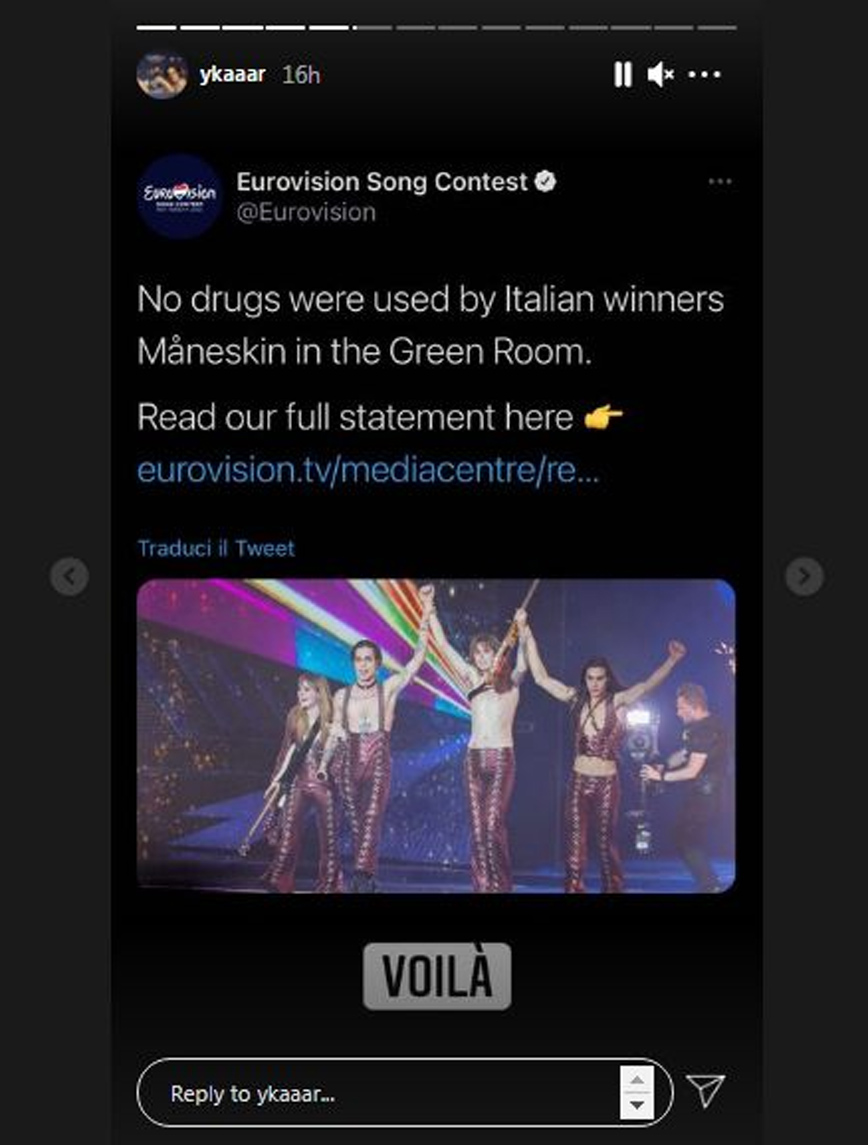868x1145 pixels.
Task: Click the Eurovision verified badge
Action: [x=545, y=181]
